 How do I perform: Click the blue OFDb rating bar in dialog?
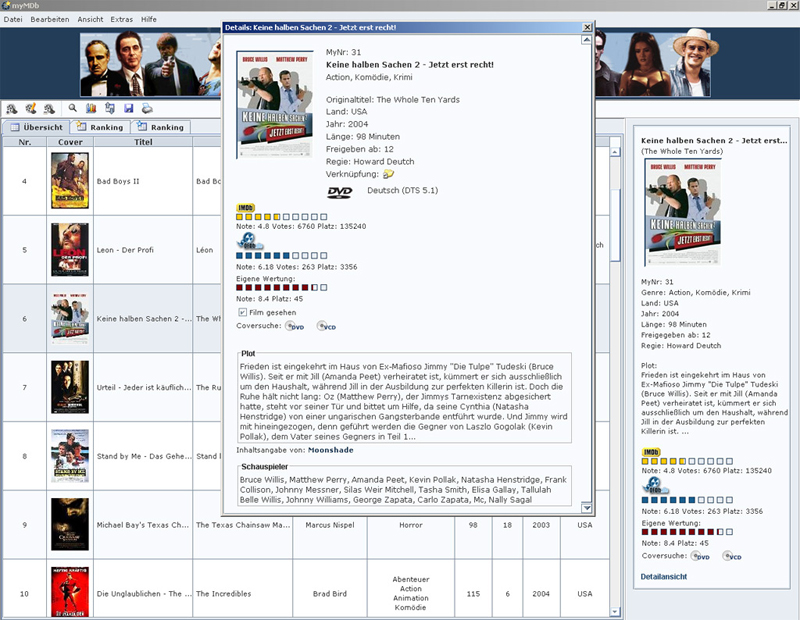(x=281, y=256)
